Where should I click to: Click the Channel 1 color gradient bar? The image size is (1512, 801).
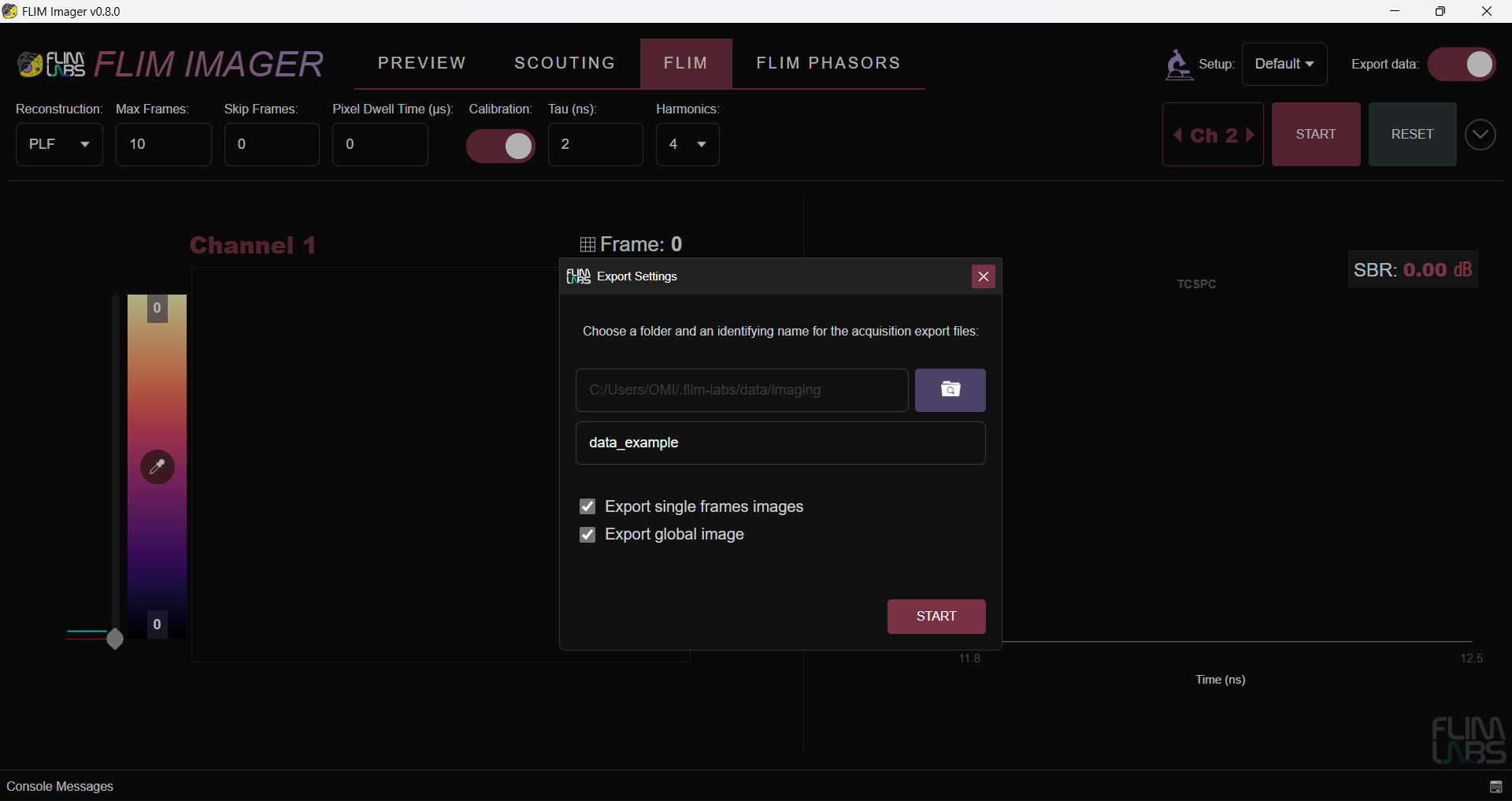pos(157,466)
